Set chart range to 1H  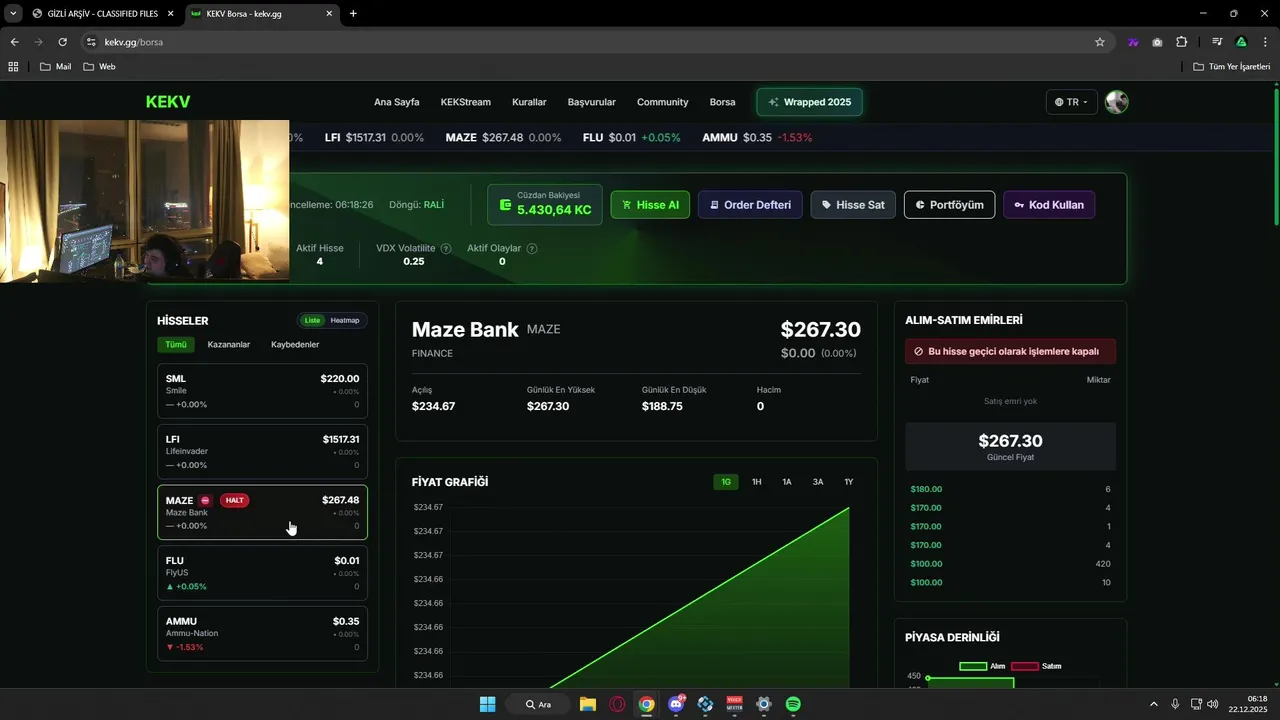pyautogui.click(x=757, y=482)
